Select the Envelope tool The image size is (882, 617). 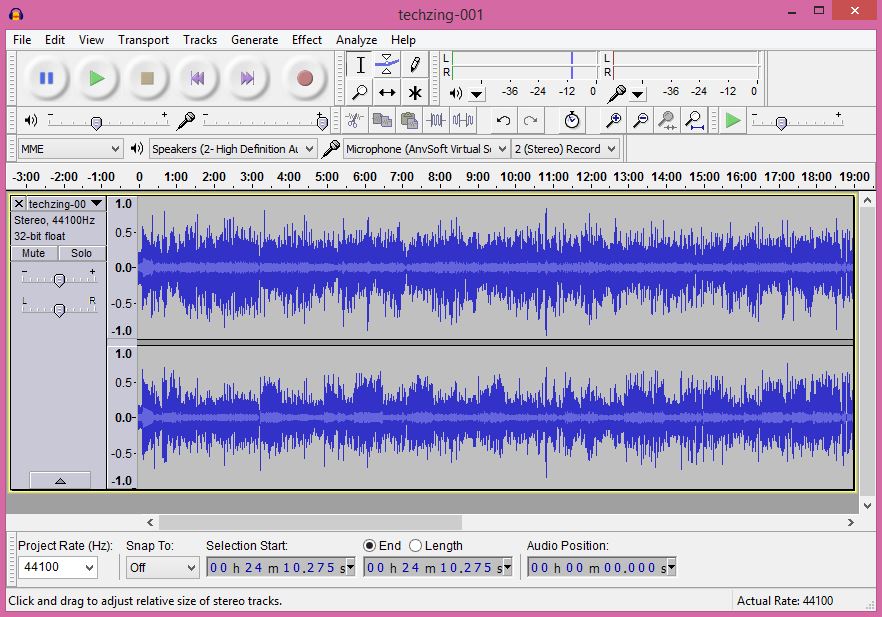pos(387,65)
